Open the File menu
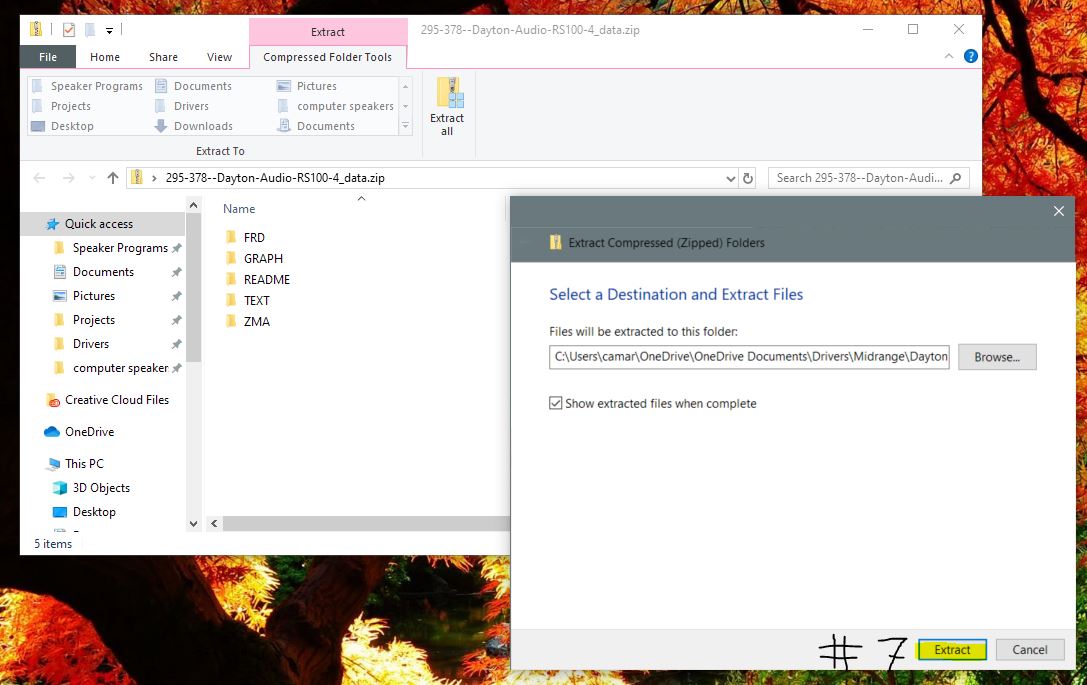1087x685 pixels. tap(48, 57)
